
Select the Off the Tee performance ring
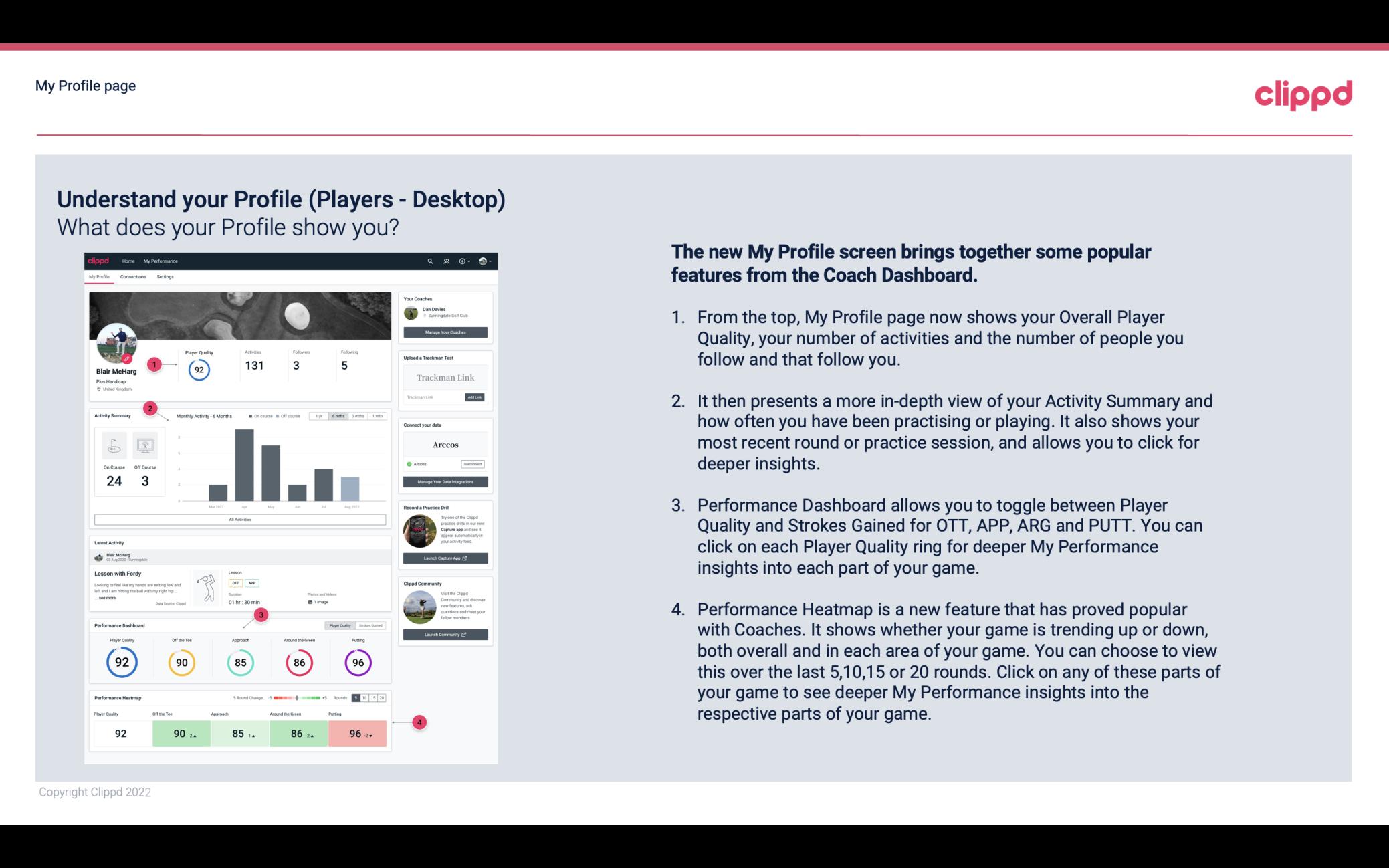[181, 661]
